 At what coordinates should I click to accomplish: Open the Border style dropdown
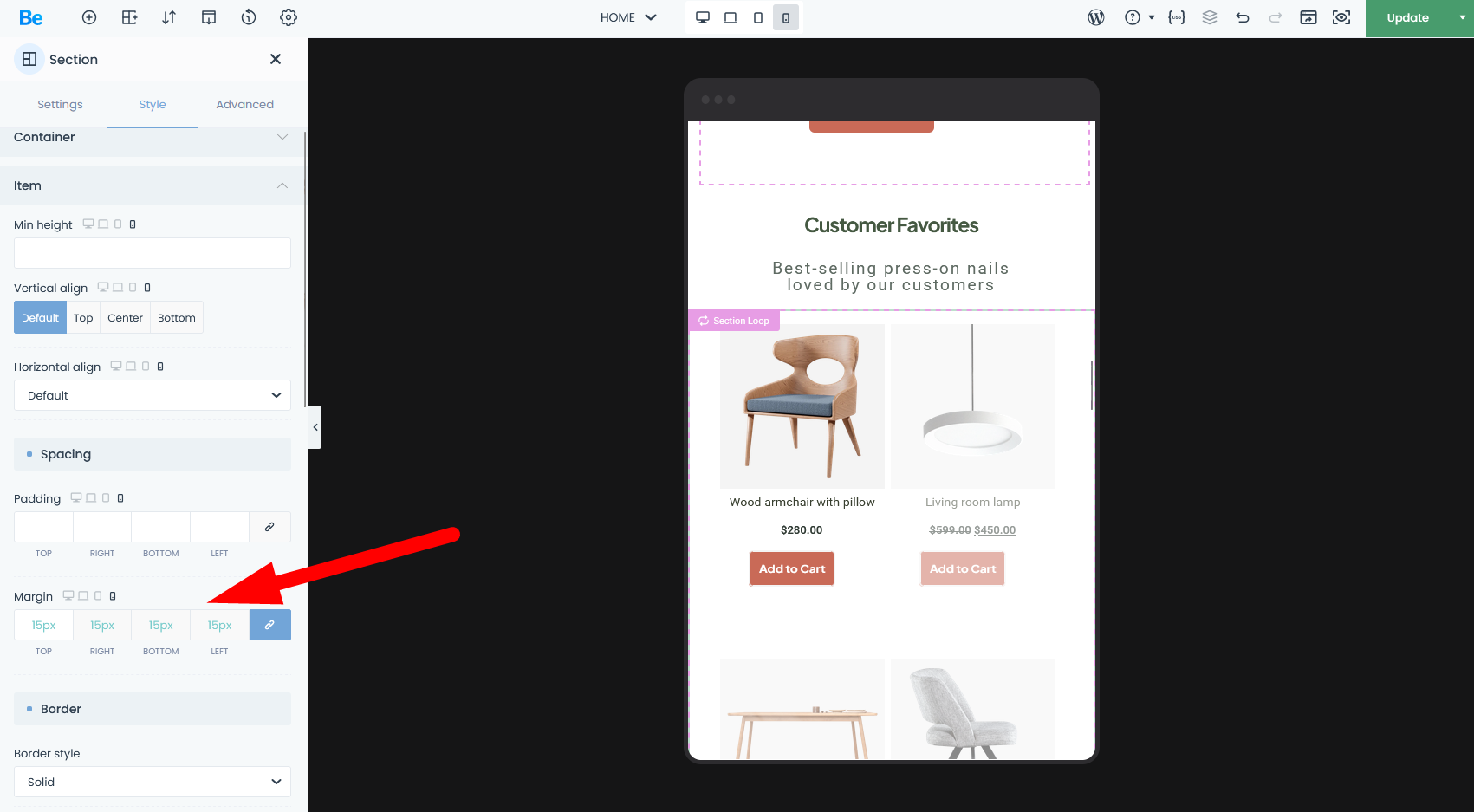click(x=153, y=782)
